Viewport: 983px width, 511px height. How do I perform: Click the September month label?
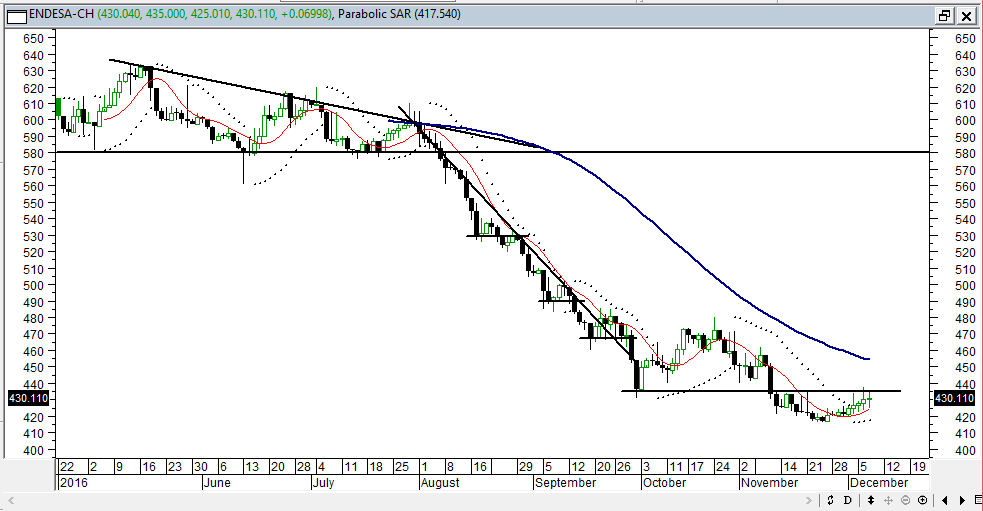[x=565, y=483]
